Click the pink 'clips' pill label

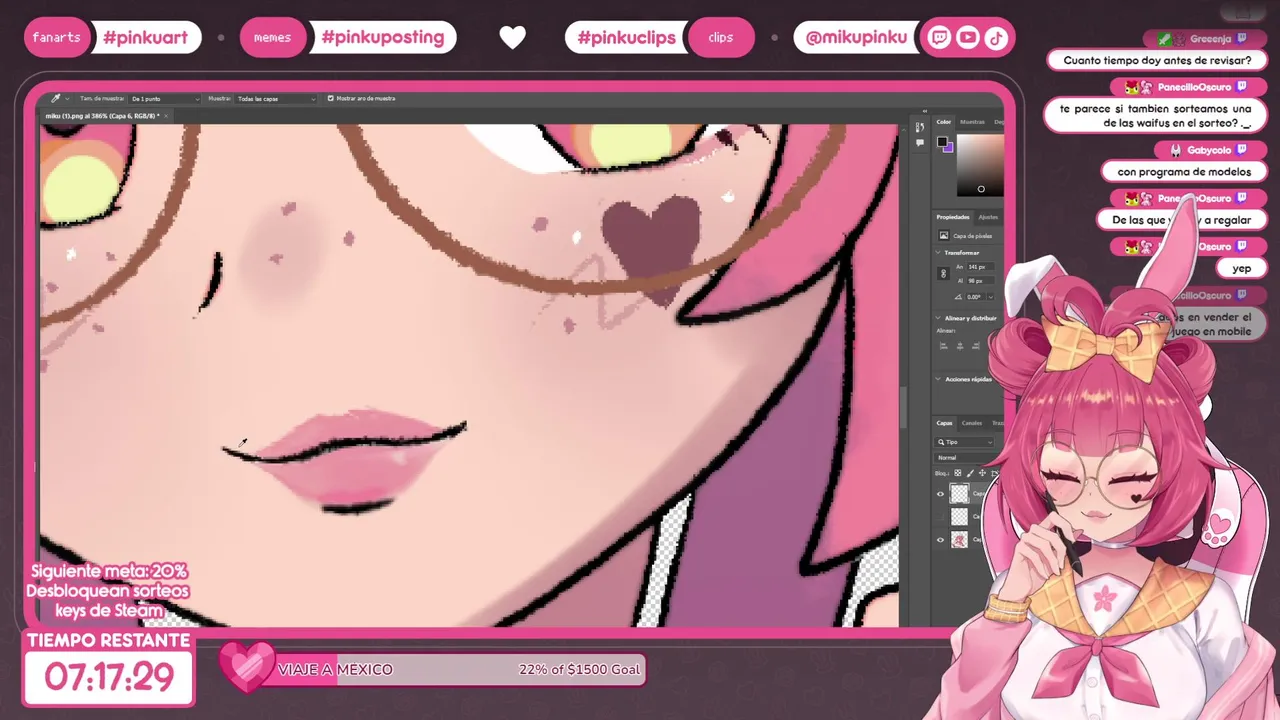[x=721, y=38]
